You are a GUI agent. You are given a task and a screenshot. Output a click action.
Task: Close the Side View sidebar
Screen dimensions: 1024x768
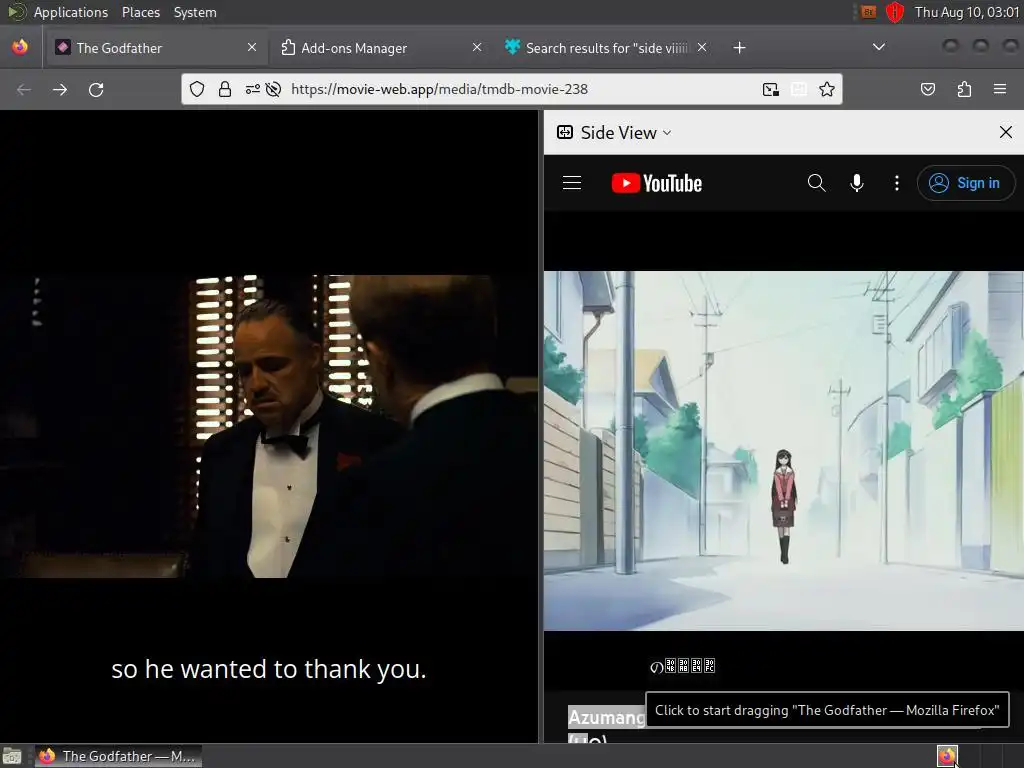point(1006,133)
